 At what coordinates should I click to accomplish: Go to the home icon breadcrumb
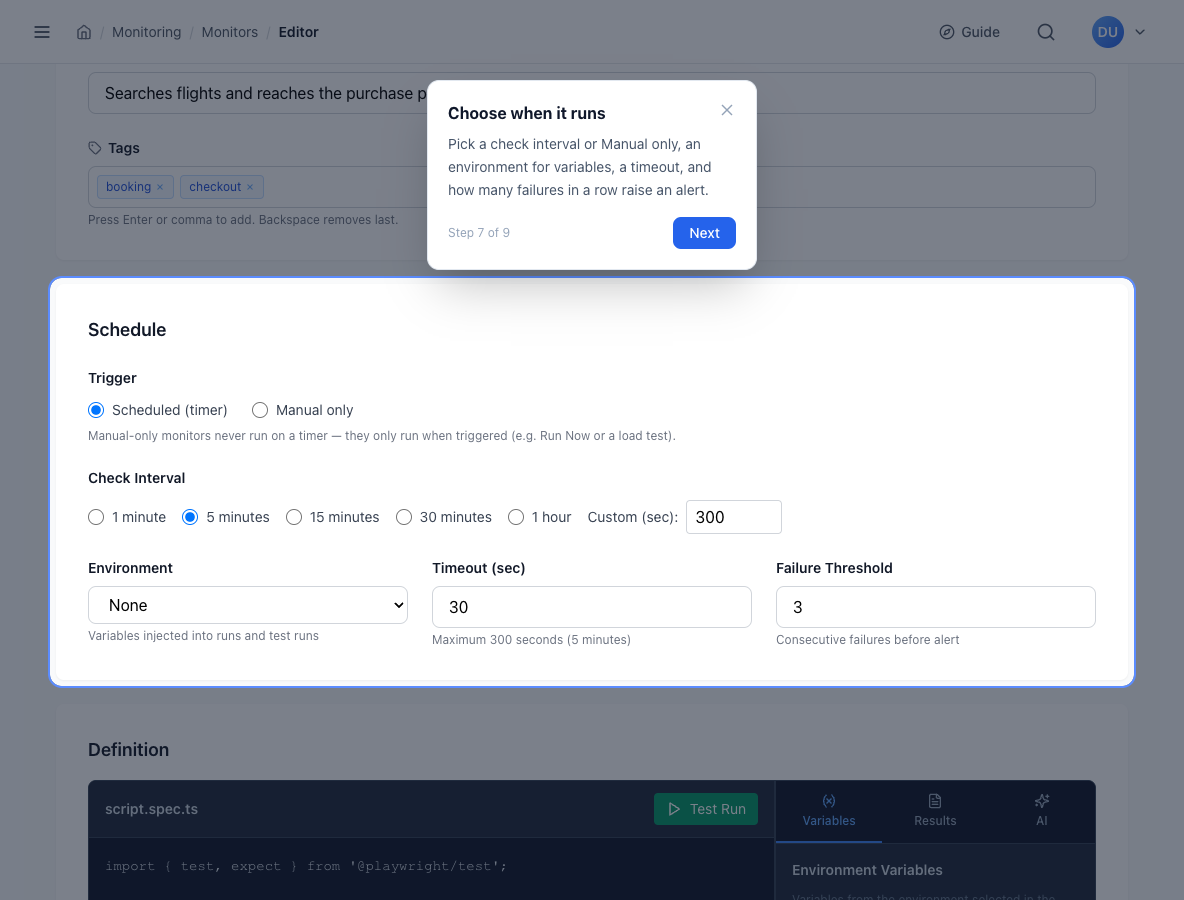[x=84, y=32]
